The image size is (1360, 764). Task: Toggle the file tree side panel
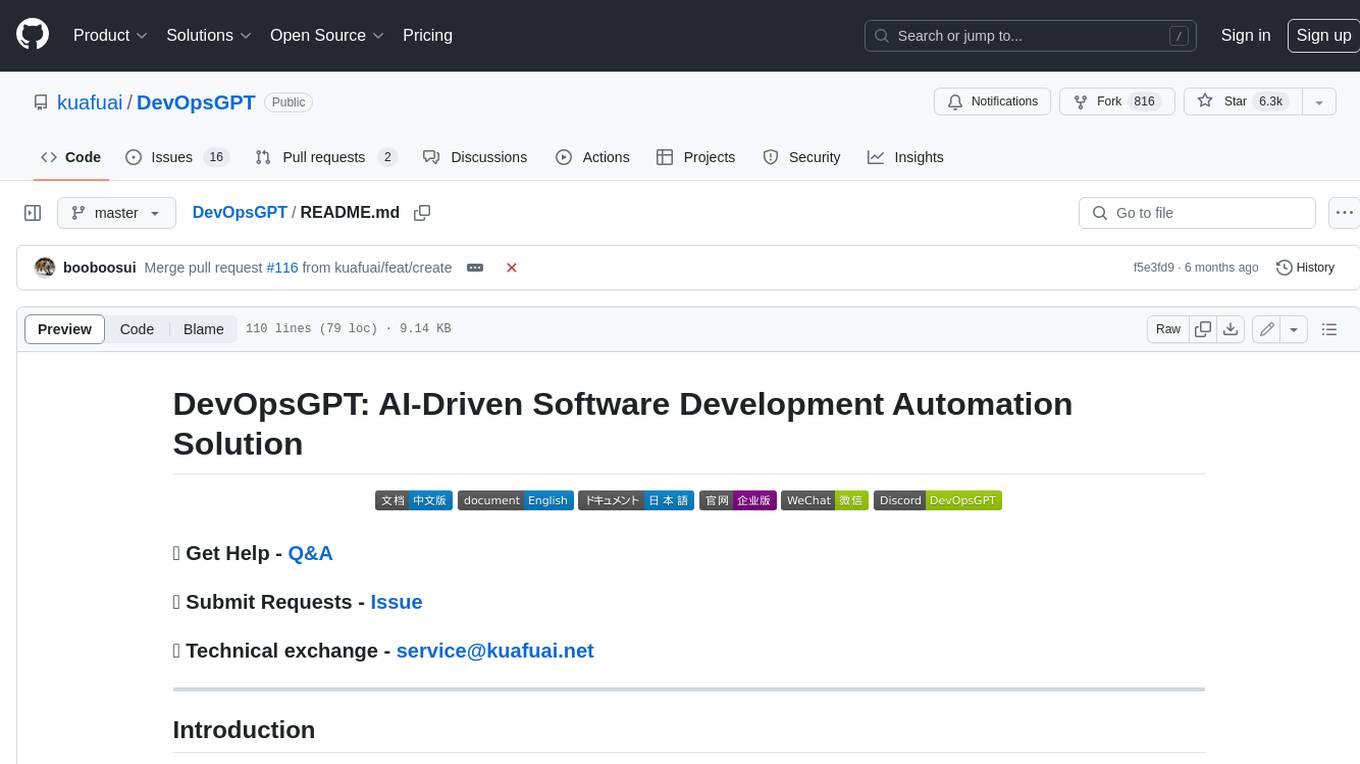[x=32, y=213]
